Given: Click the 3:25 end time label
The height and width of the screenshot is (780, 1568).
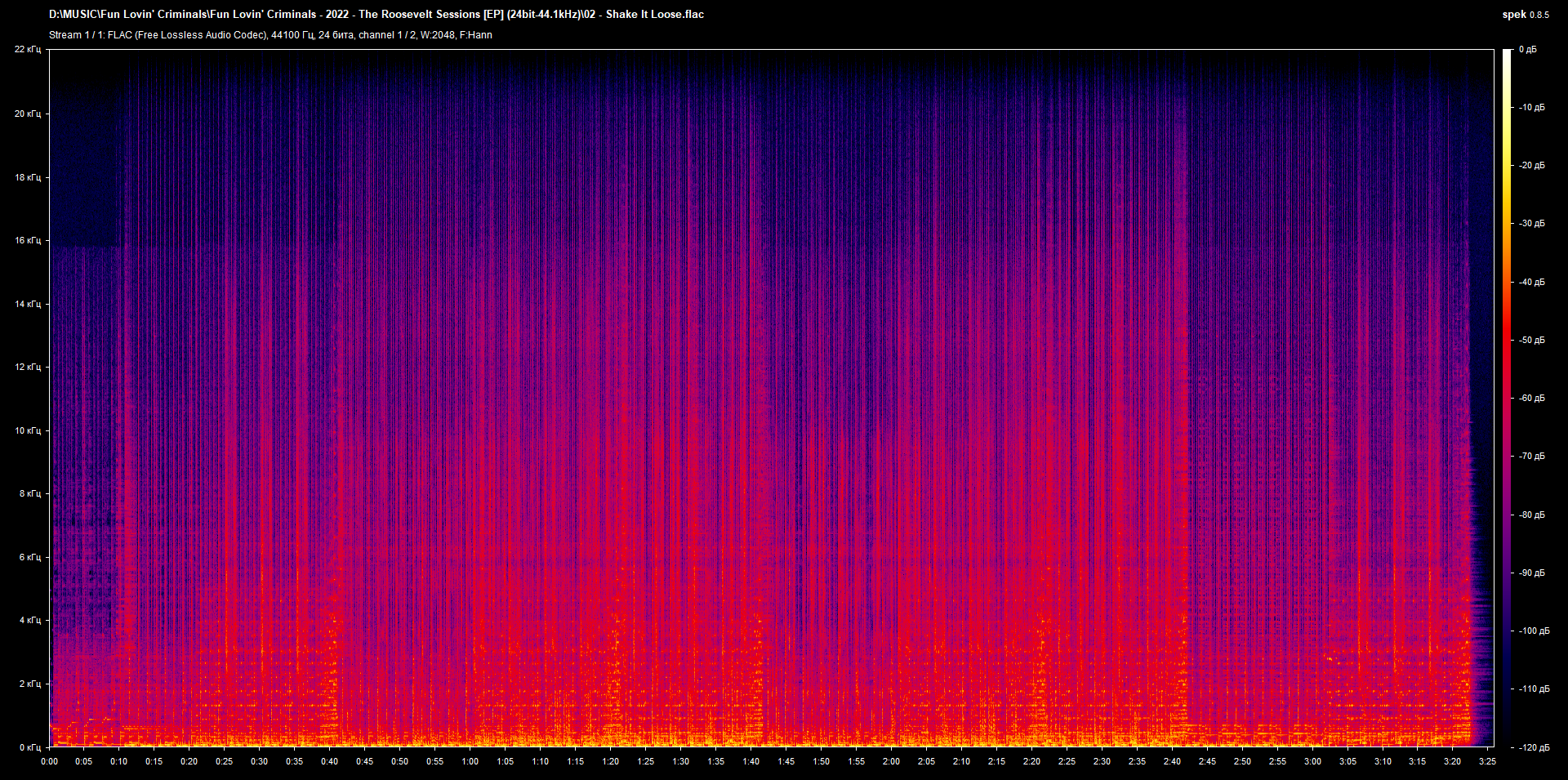Looking at the screenshot, I should (x=1487, y=761).
